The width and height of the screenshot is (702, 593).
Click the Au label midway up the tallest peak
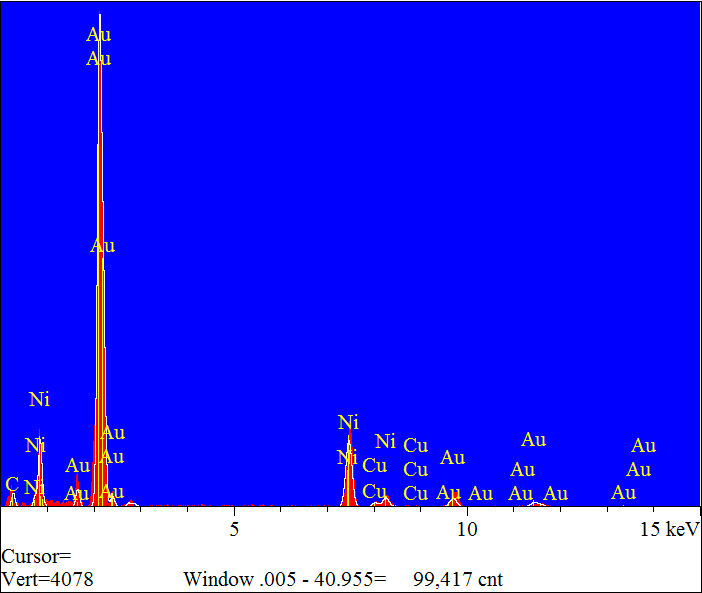[103, 246]
